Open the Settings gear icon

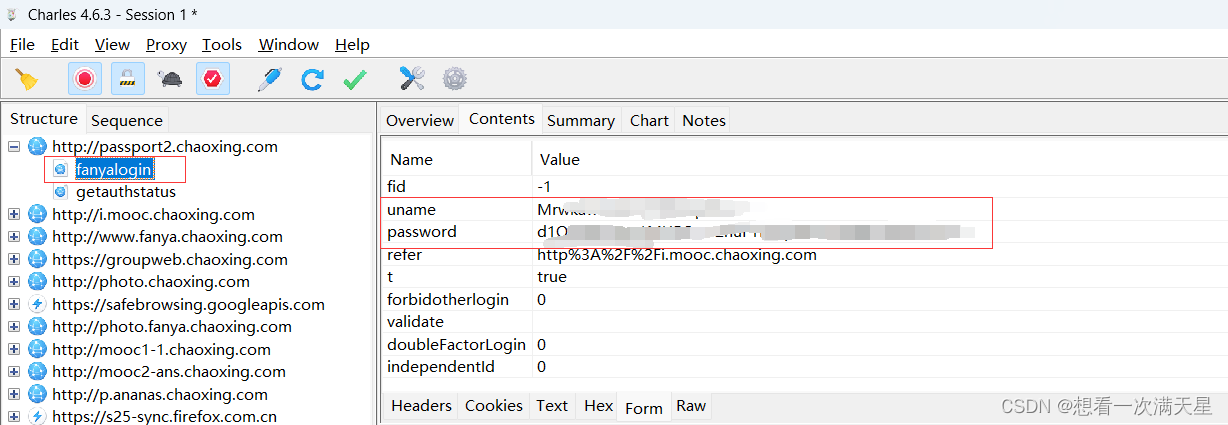pyautogui.click(x=455, y=79)
